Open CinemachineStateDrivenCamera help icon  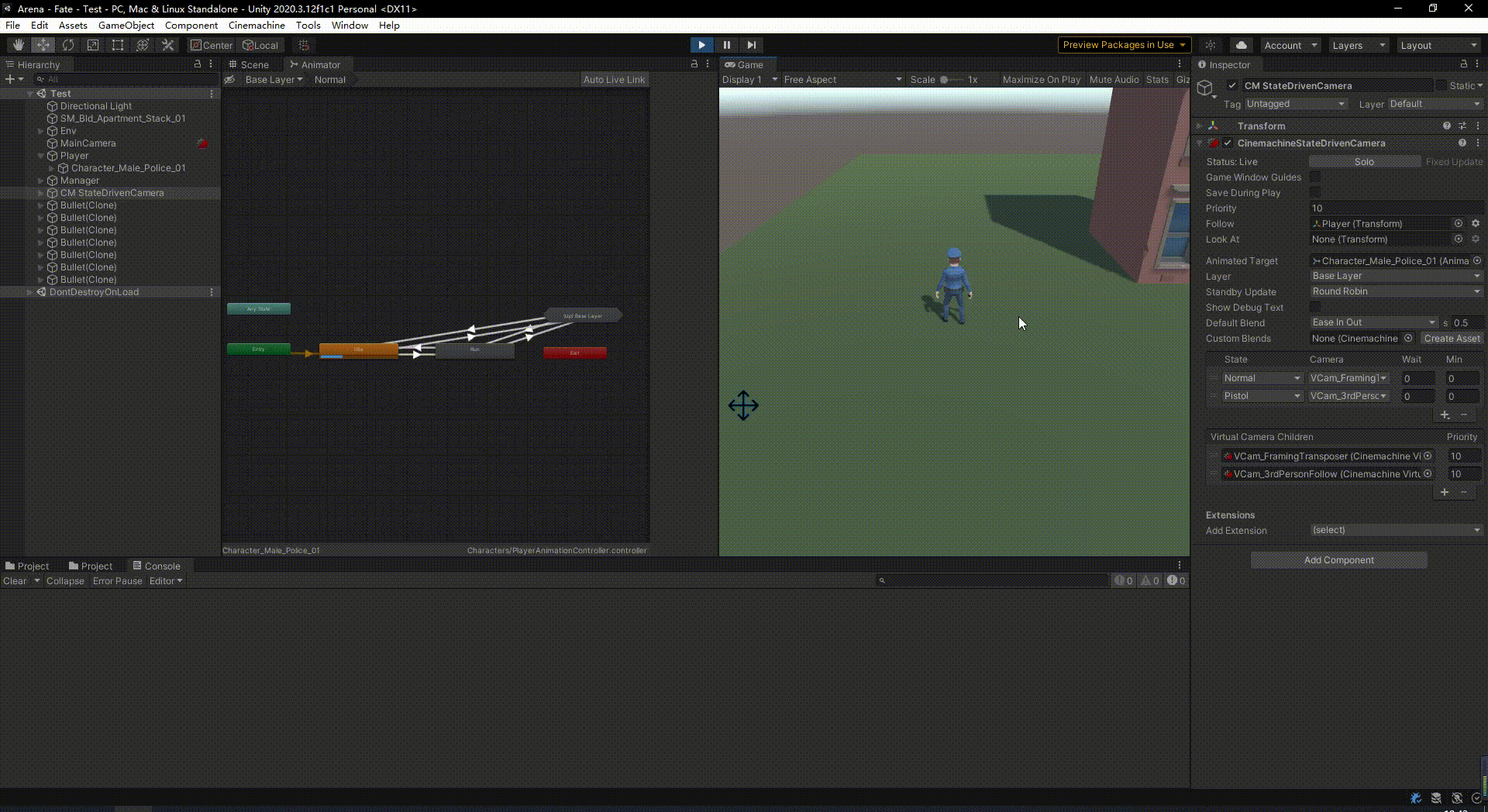pos(1462,143)
